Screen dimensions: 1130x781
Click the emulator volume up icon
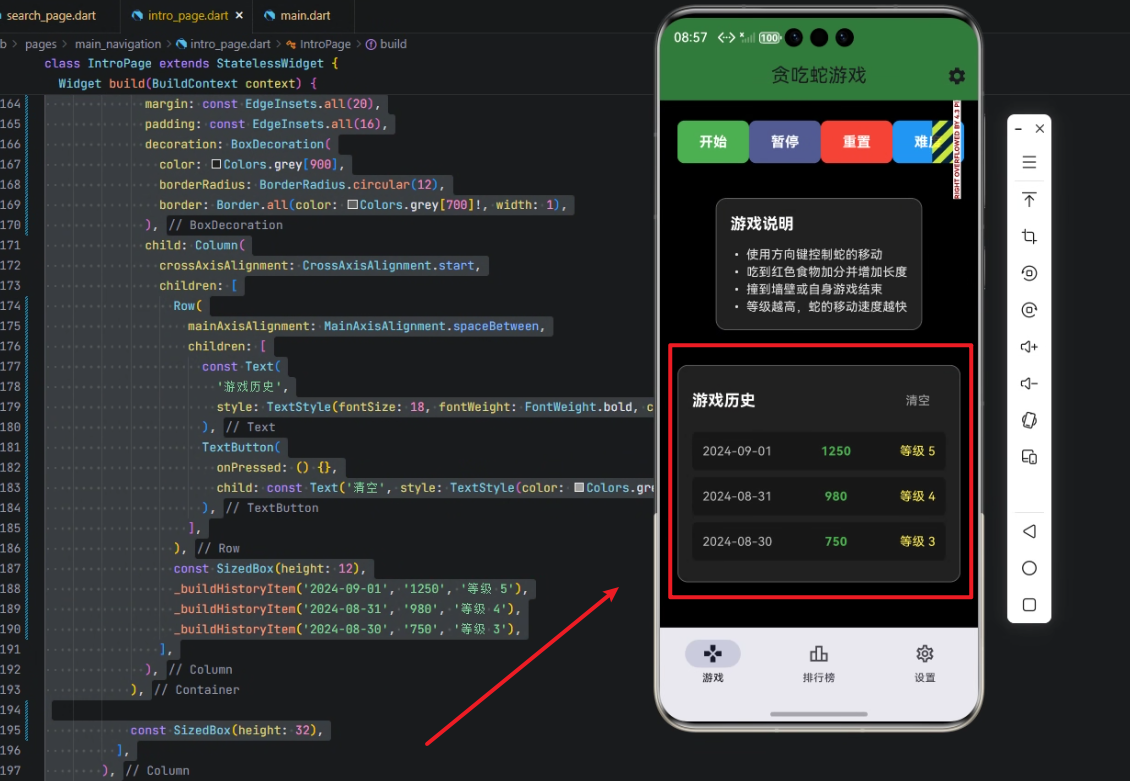click(x=1028, y=346)
